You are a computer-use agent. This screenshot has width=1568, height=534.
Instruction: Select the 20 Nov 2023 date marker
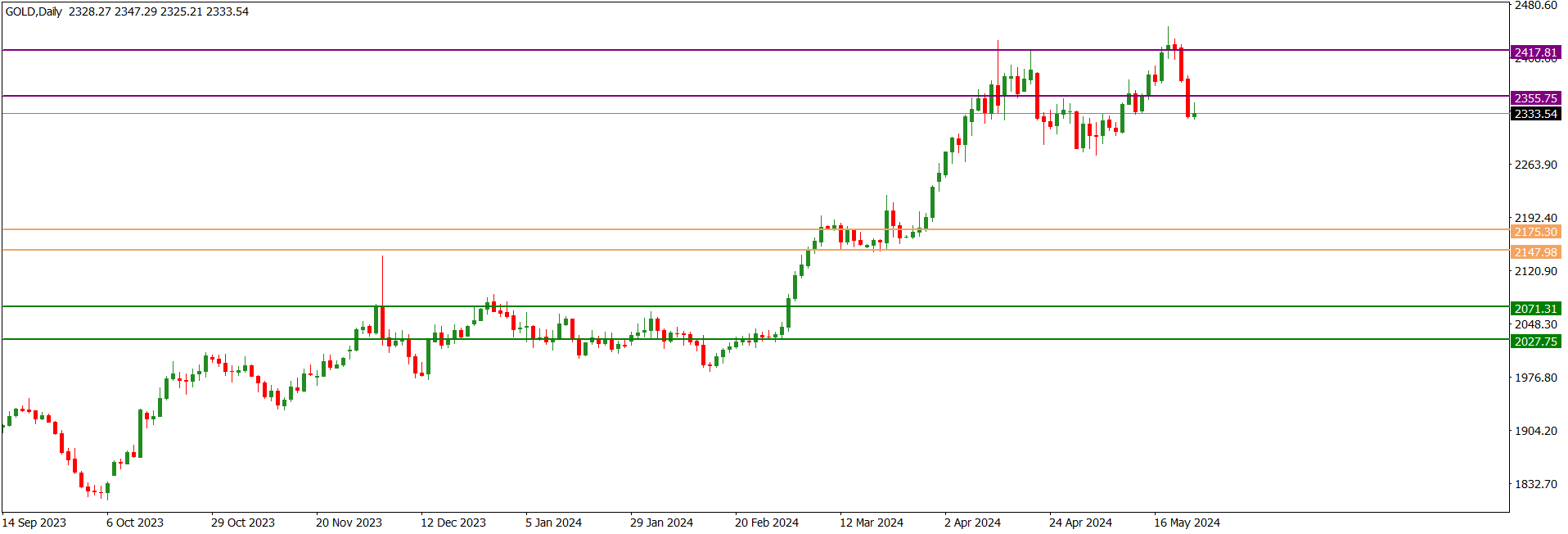pos(349,523)
